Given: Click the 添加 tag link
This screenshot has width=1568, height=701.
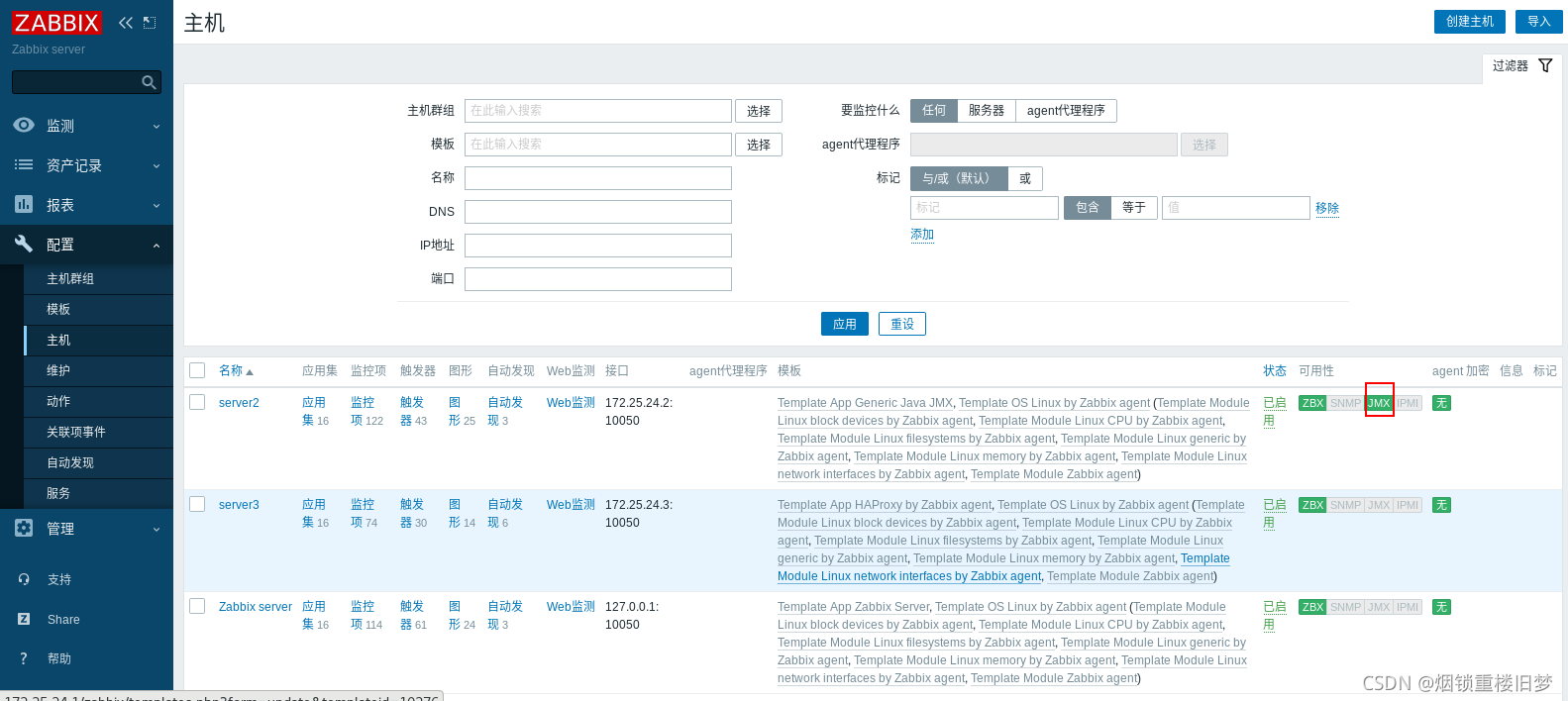Looking at the screenshot, I should click(922, 235).
